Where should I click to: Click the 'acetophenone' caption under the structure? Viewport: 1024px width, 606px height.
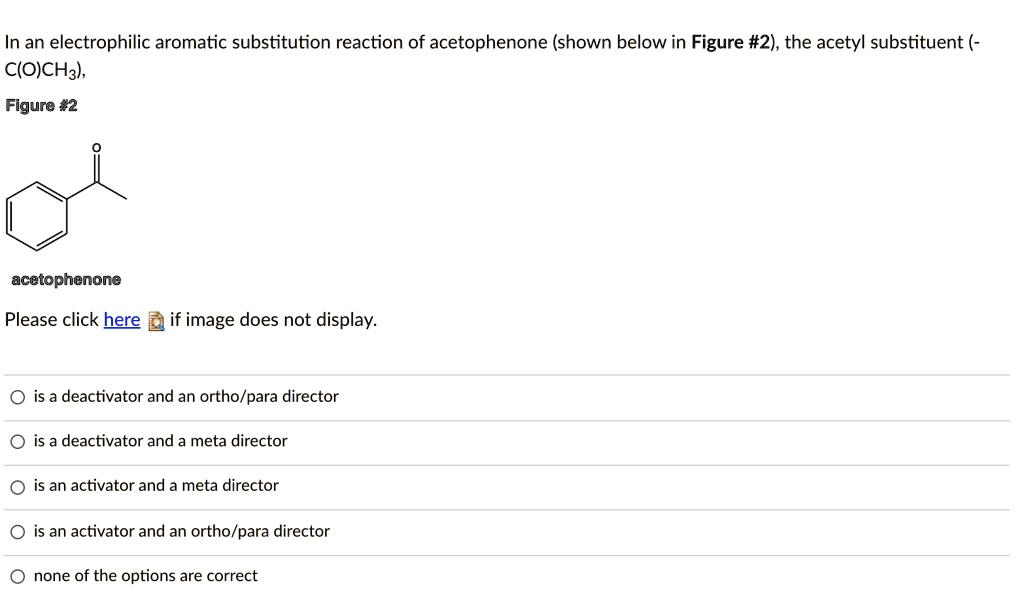(66, 279)
